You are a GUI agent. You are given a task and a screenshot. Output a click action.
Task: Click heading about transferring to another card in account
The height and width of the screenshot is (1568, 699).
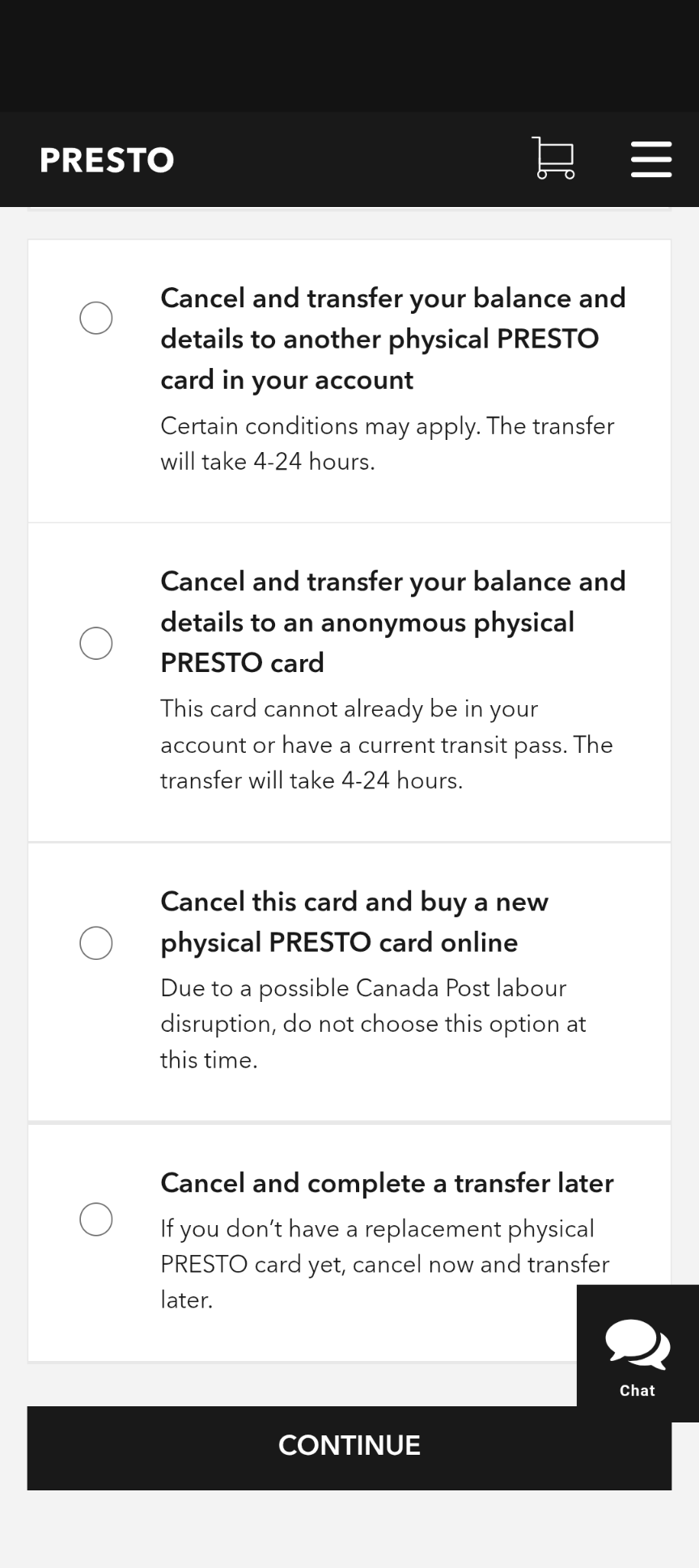pos(392,339)
